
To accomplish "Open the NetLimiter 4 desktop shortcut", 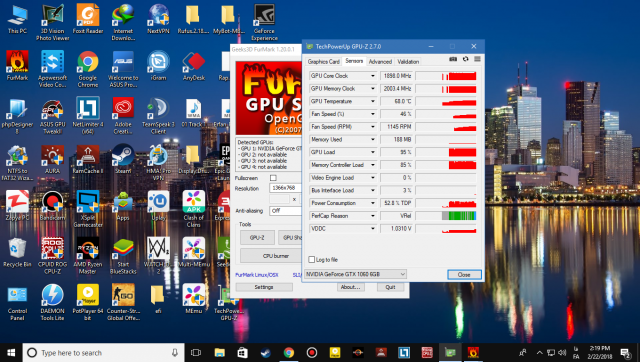I will click(x=88, y=116).
